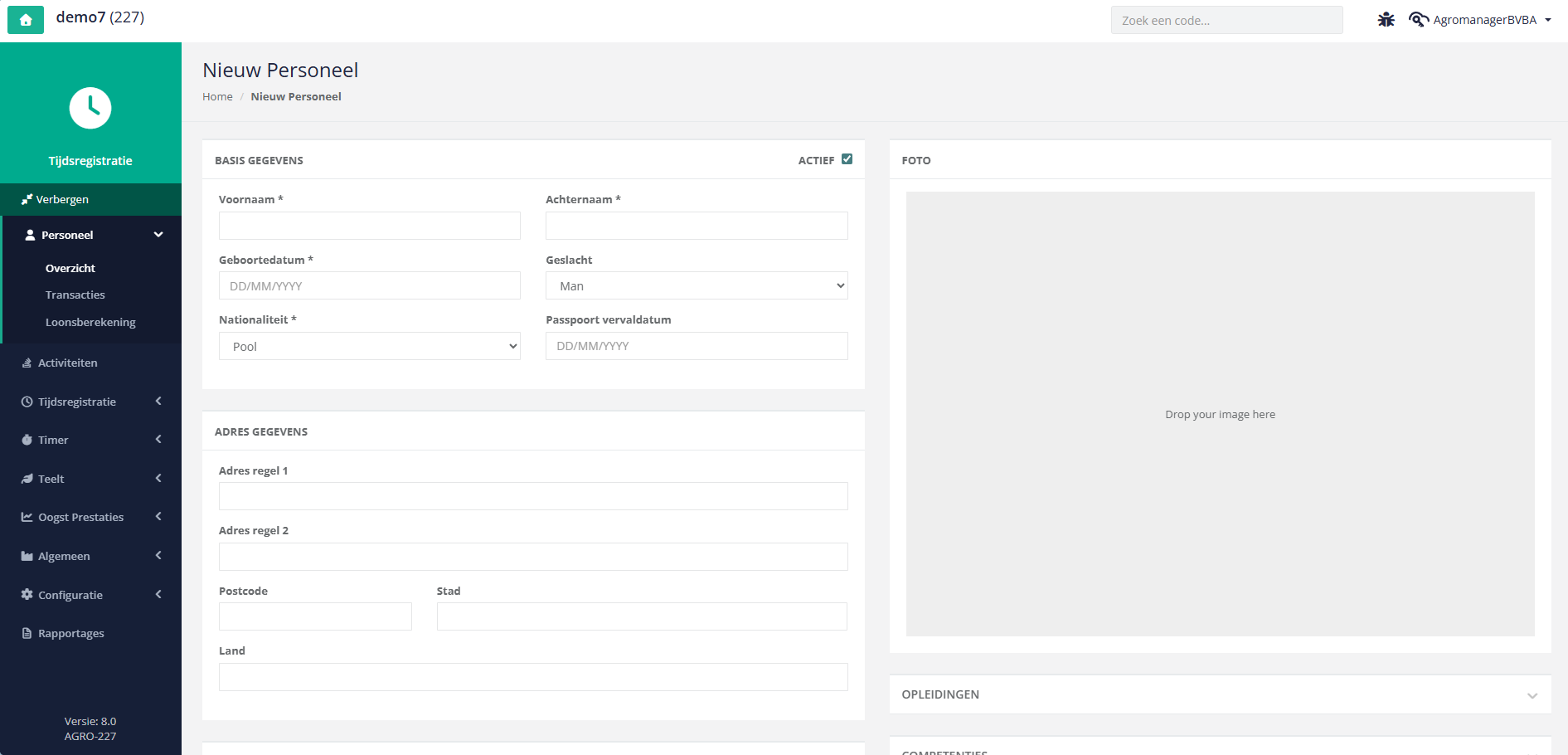Click the Tijdsregistratie clock logo
This screenshot has width=1568, height=755.
click(x=90, y=108)
